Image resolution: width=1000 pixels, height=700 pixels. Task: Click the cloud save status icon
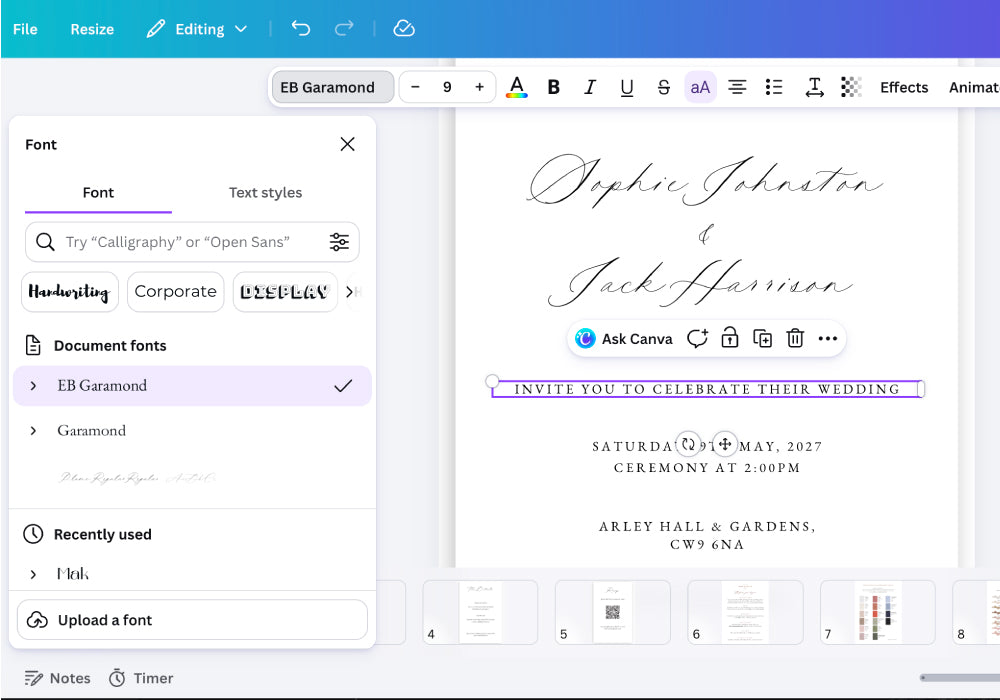pyautogui.click(x=404, y=29)
